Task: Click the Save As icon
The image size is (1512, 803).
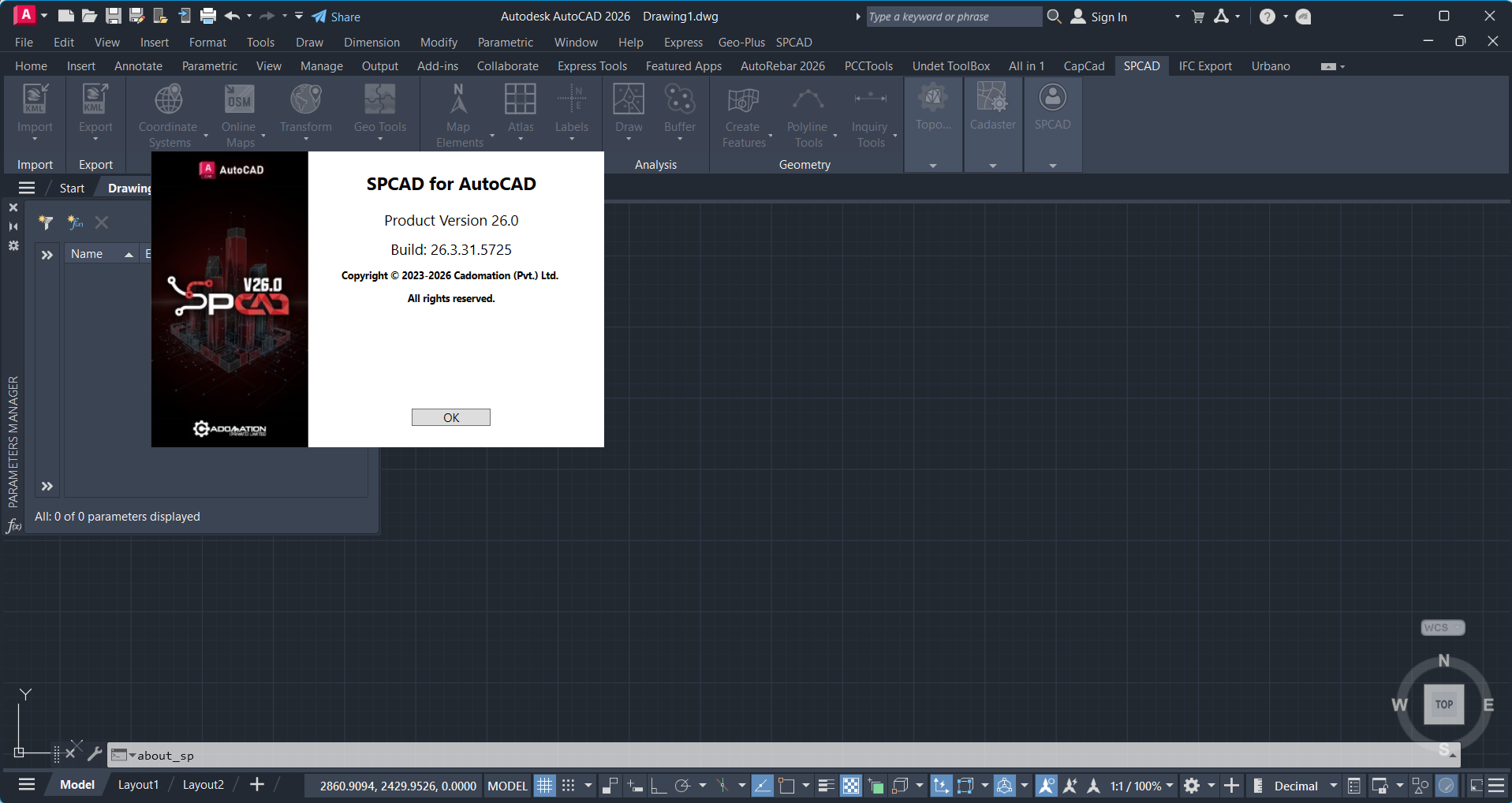Action: [x=137, y=16]
